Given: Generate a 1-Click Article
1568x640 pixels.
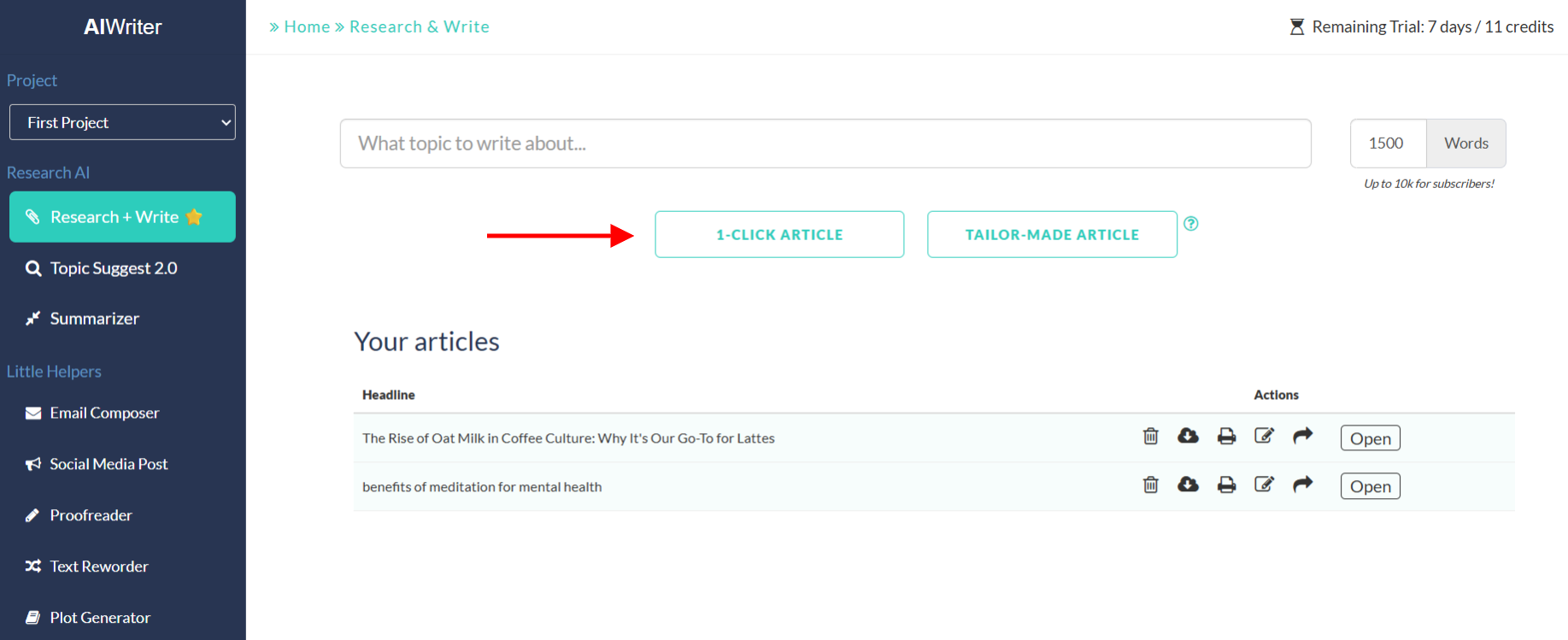Looking at the screenshot, I should click(x=779, y=234).
